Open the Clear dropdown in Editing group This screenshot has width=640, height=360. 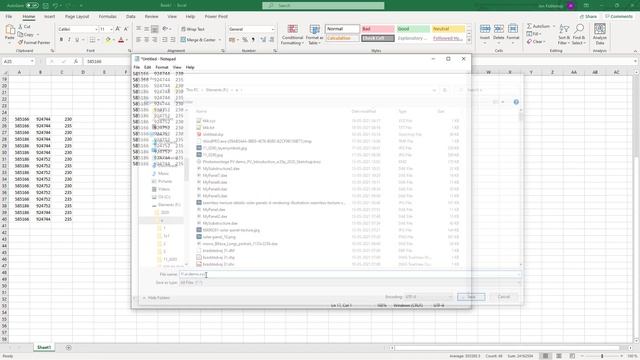[536, 42]
